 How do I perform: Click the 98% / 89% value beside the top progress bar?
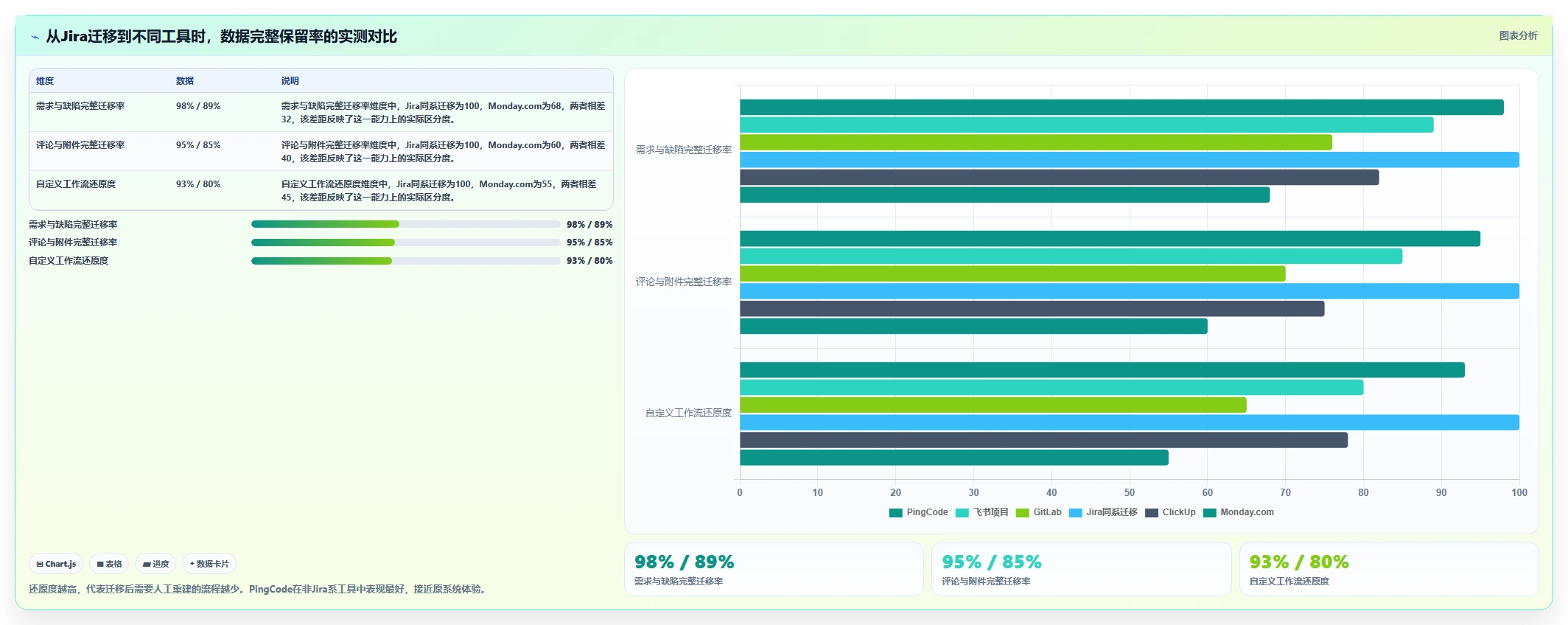tap(589, 225)
